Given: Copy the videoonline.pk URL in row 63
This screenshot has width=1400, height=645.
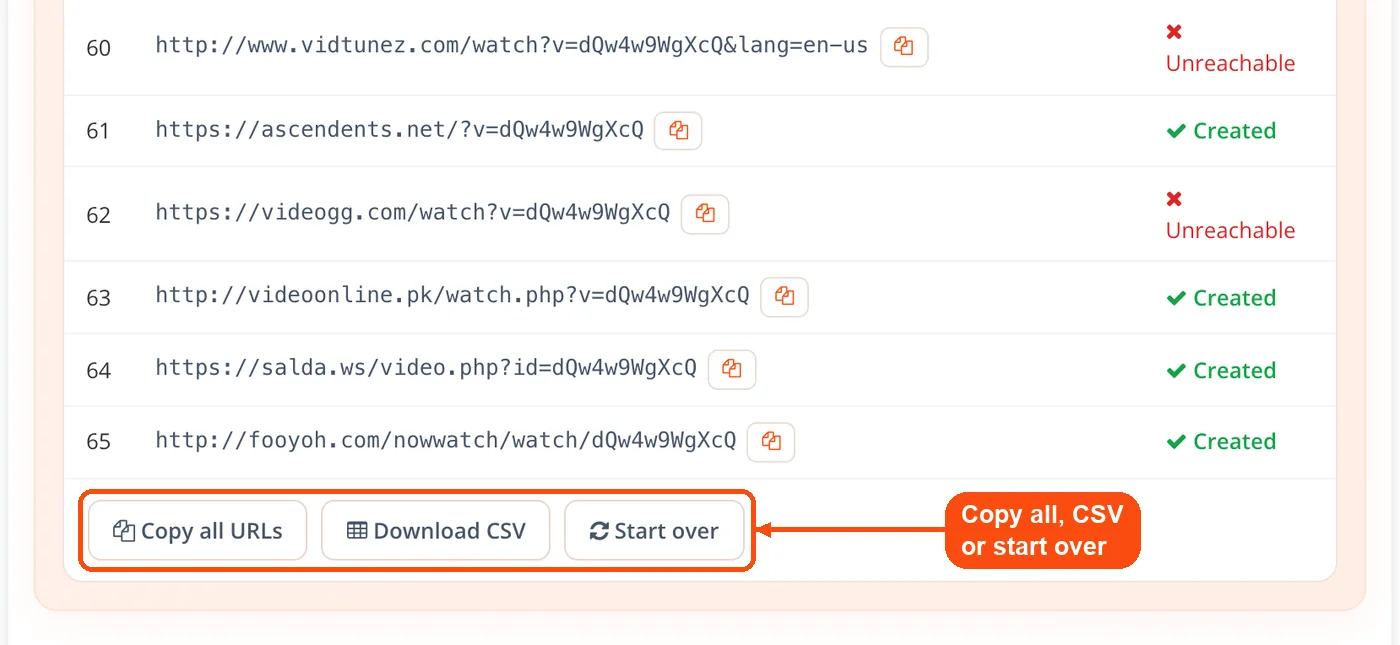Looking at the screenshot, I should point(784,297).
